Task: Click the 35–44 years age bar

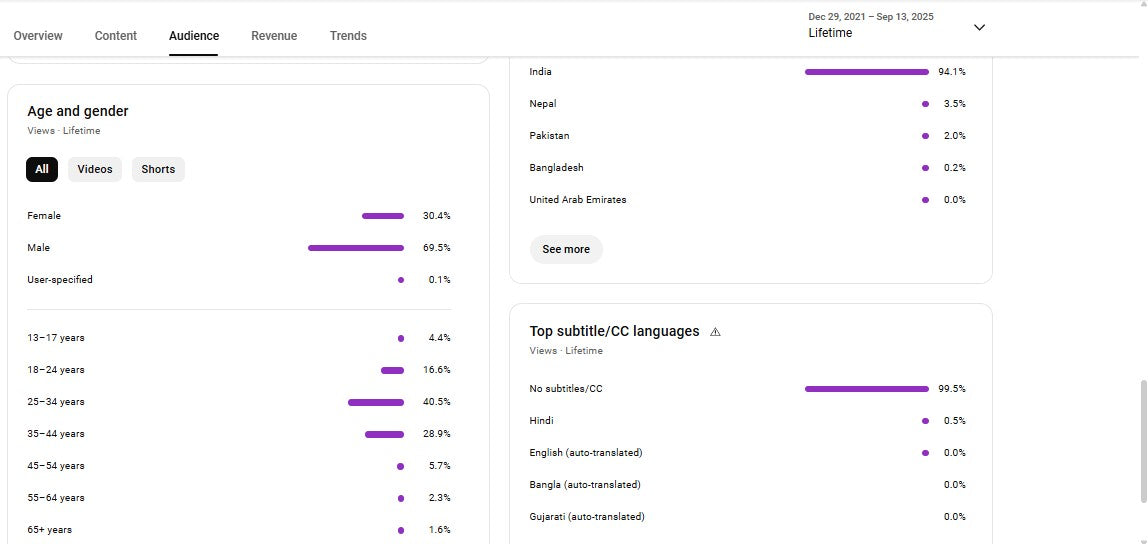Action: [x=384, y=434]
